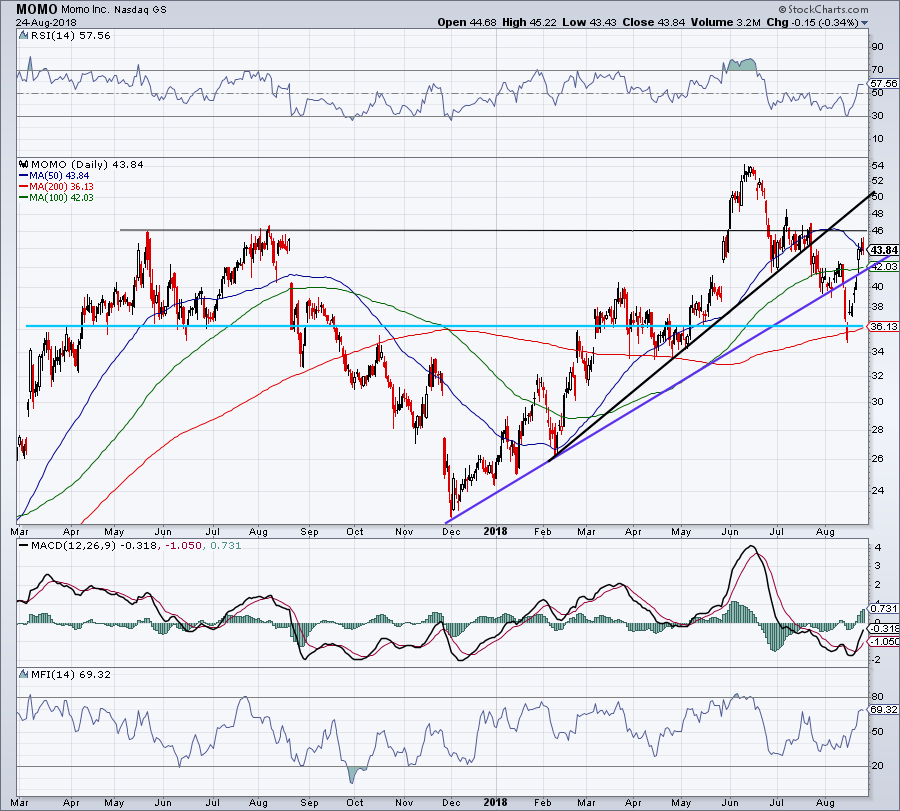Click the 80 level on MFI axis
This screenshot has width=900, height=811.
(x=878, y=697)
